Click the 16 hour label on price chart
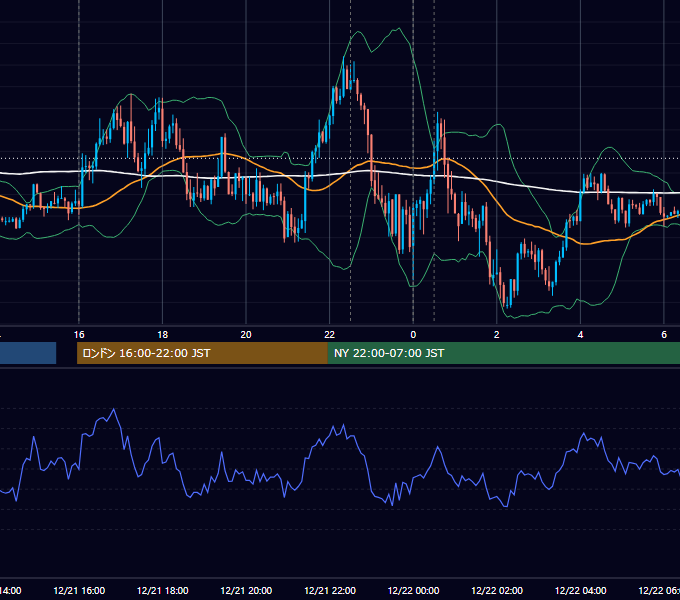Viewport: 680px width, 600px height. click(x=79, y=335)
